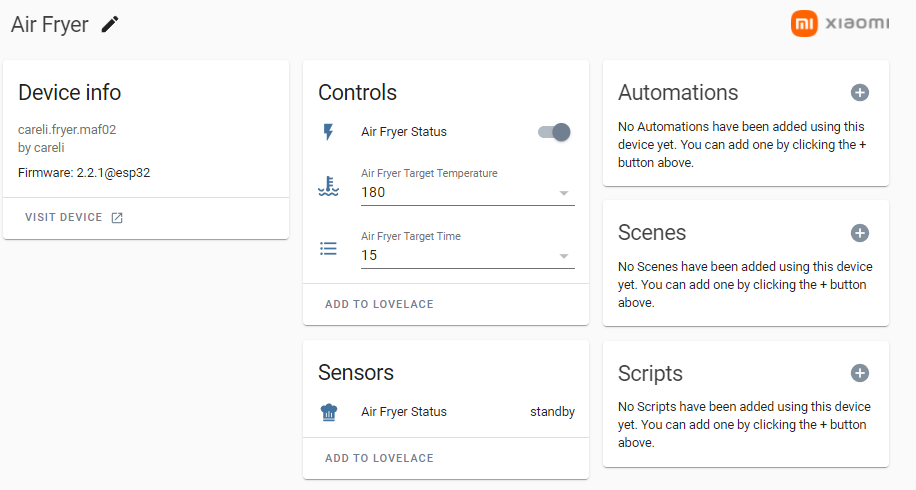Image resolution: width=916 pixels, height=490 pixels.
Task: Click the chef hat sensor icon
Action: point(329,412)
